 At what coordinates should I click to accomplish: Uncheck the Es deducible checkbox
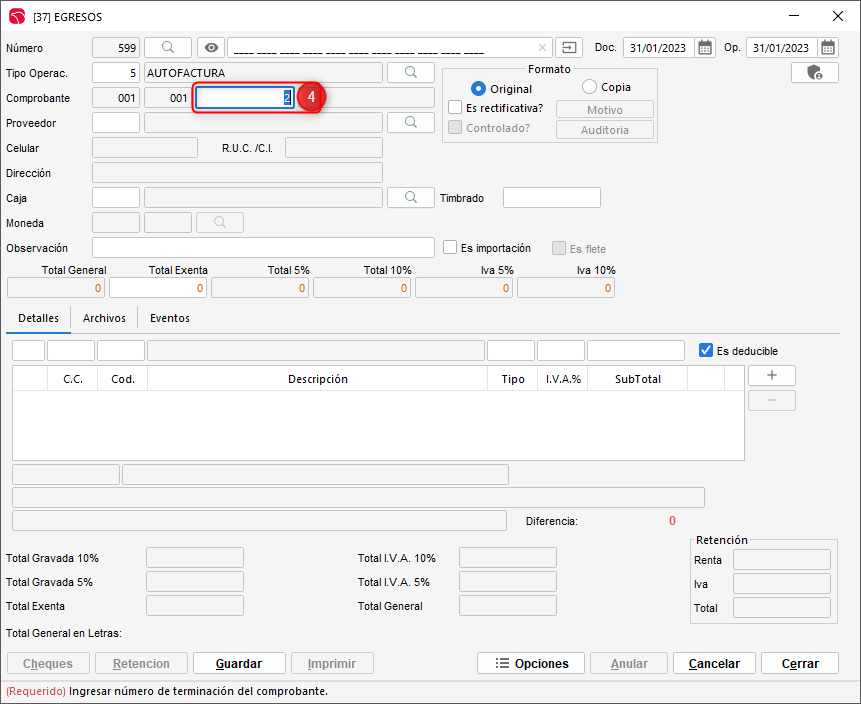click(706, 350)
